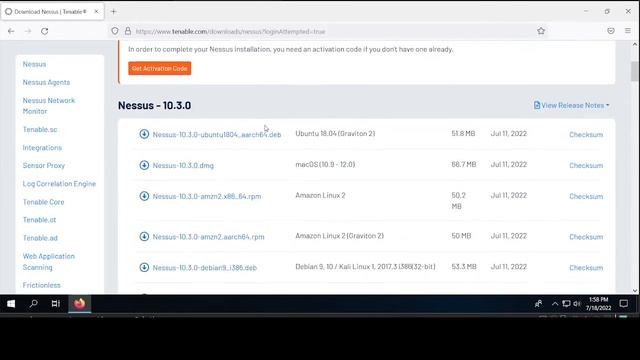Open Tenable.sc in the sidebar
Screen dimensions: 640x360
click(40, 129)
